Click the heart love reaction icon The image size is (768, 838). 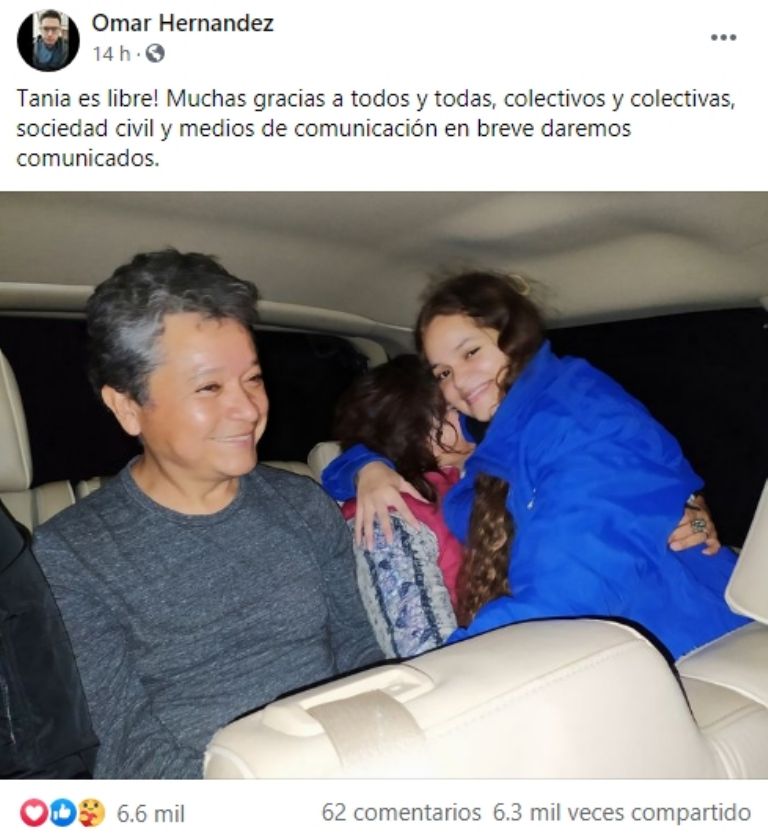(34, 813)
